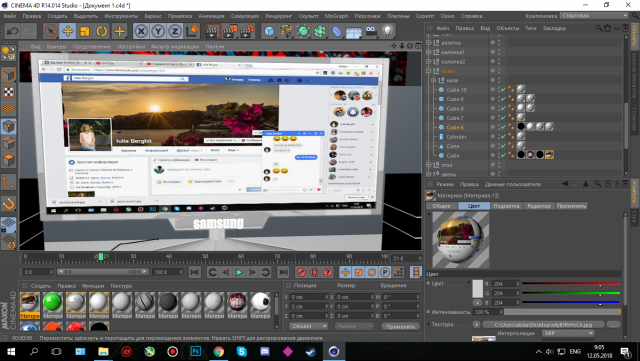Open the Персонаж menu

click(367, 16)
